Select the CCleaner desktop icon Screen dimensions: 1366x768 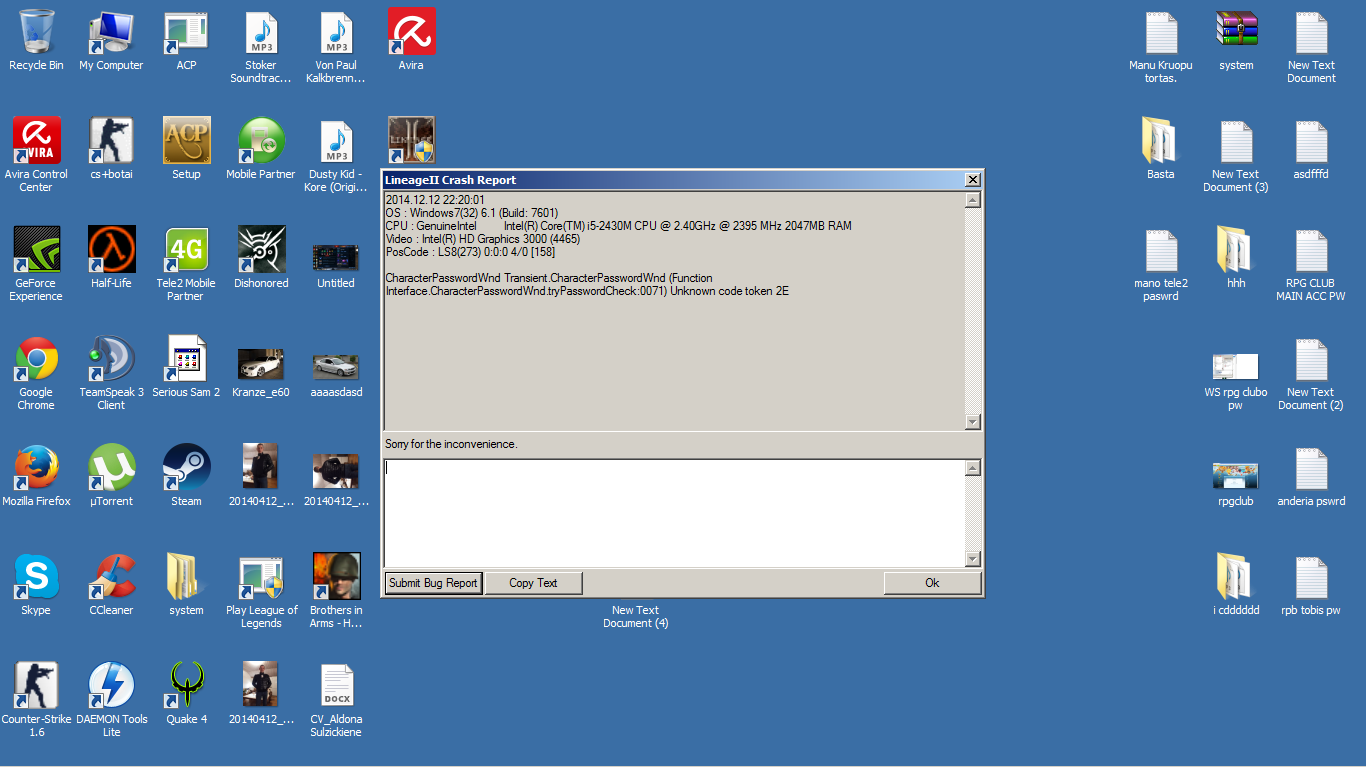coord(111,586)
